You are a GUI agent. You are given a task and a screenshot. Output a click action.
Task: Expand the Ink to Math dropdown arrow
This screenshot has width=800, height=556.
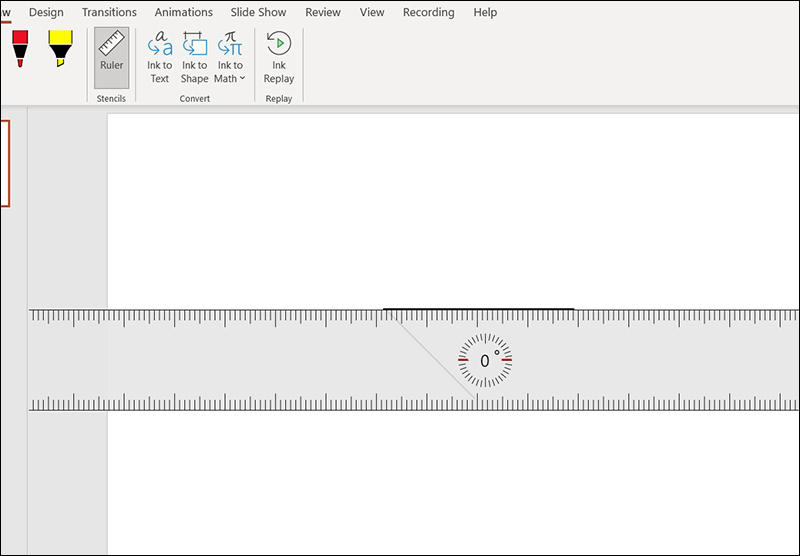click(242, 79)
